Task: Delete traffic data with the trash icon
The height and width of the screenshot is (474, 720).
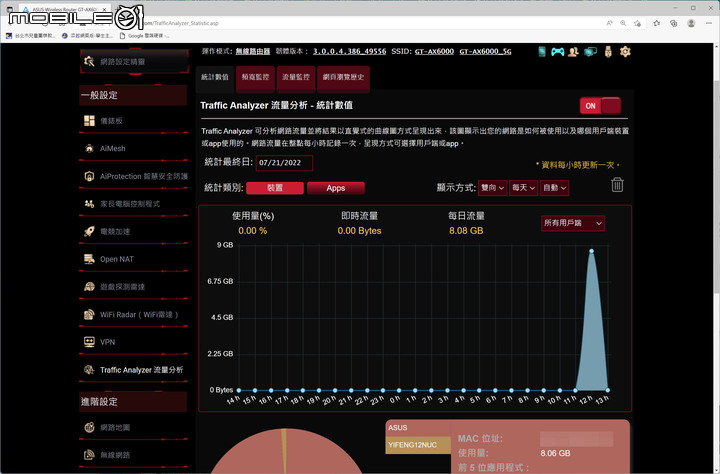Action: tap(617, 185)
